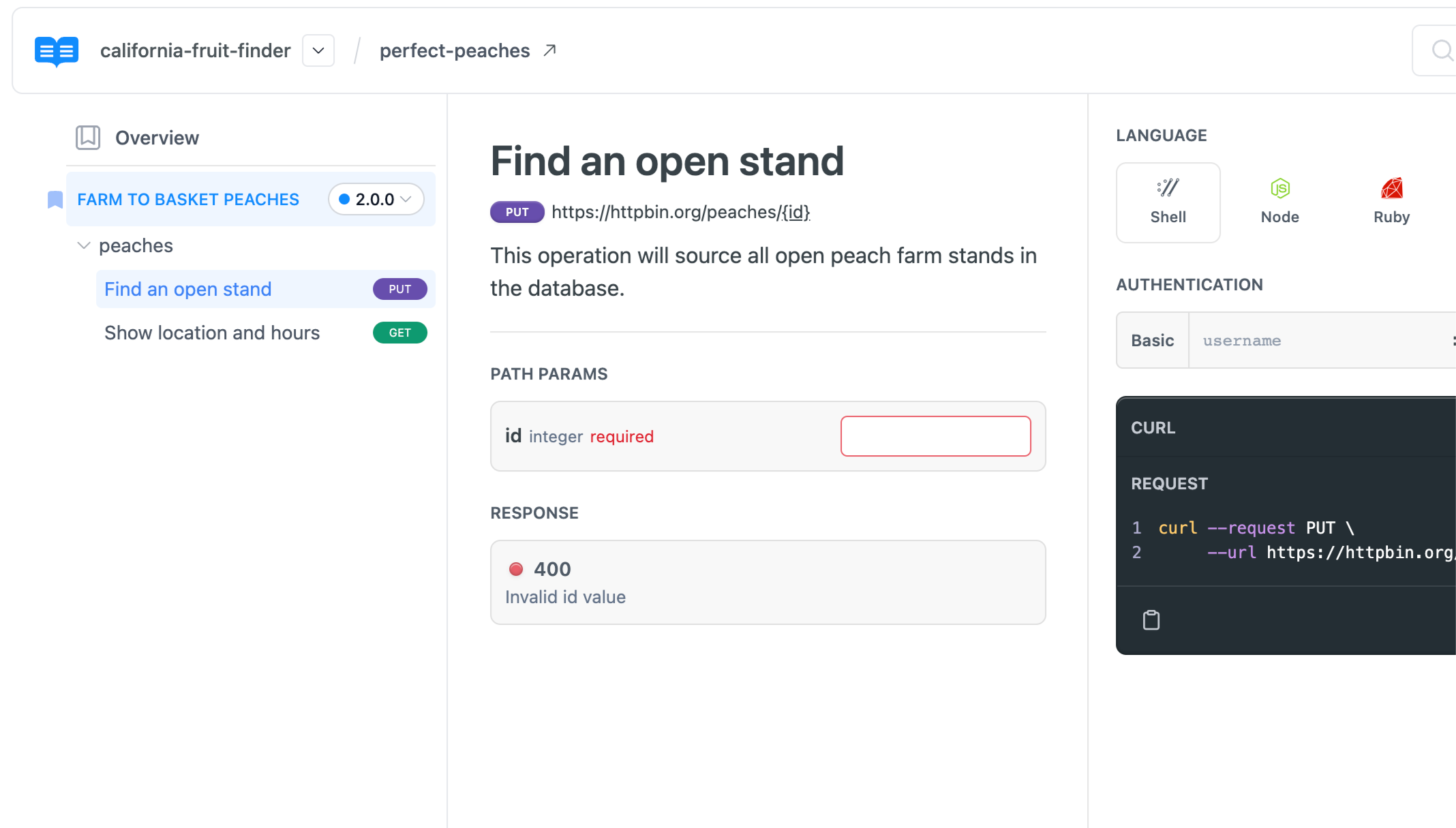The width and height of the screenshot is (1456, 828).
Task: Go to the Overview page
Action: click(x=157, y=137)
